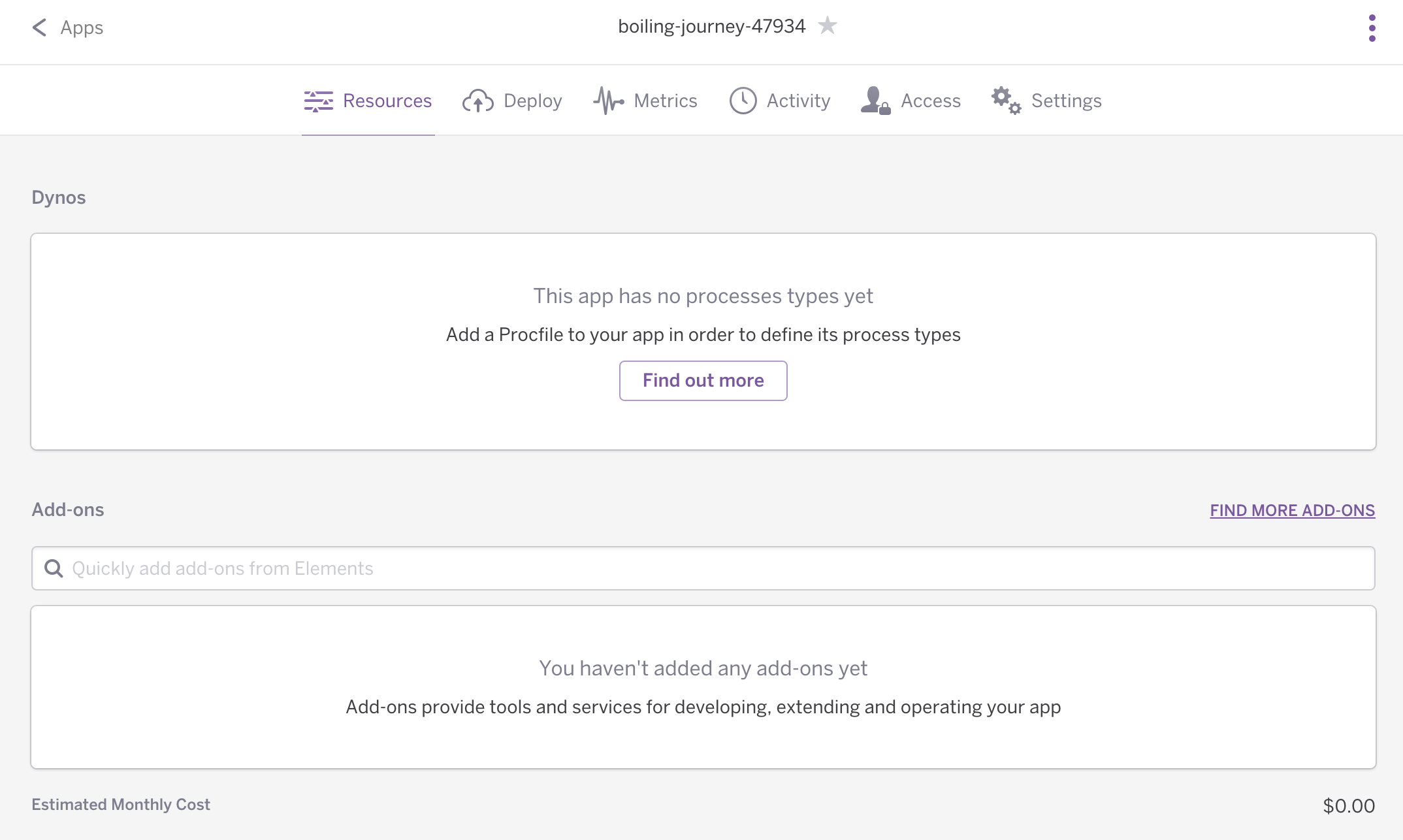1403x840 pixels.
Task: Click the Activity clock icon
Action: point(743,101)
